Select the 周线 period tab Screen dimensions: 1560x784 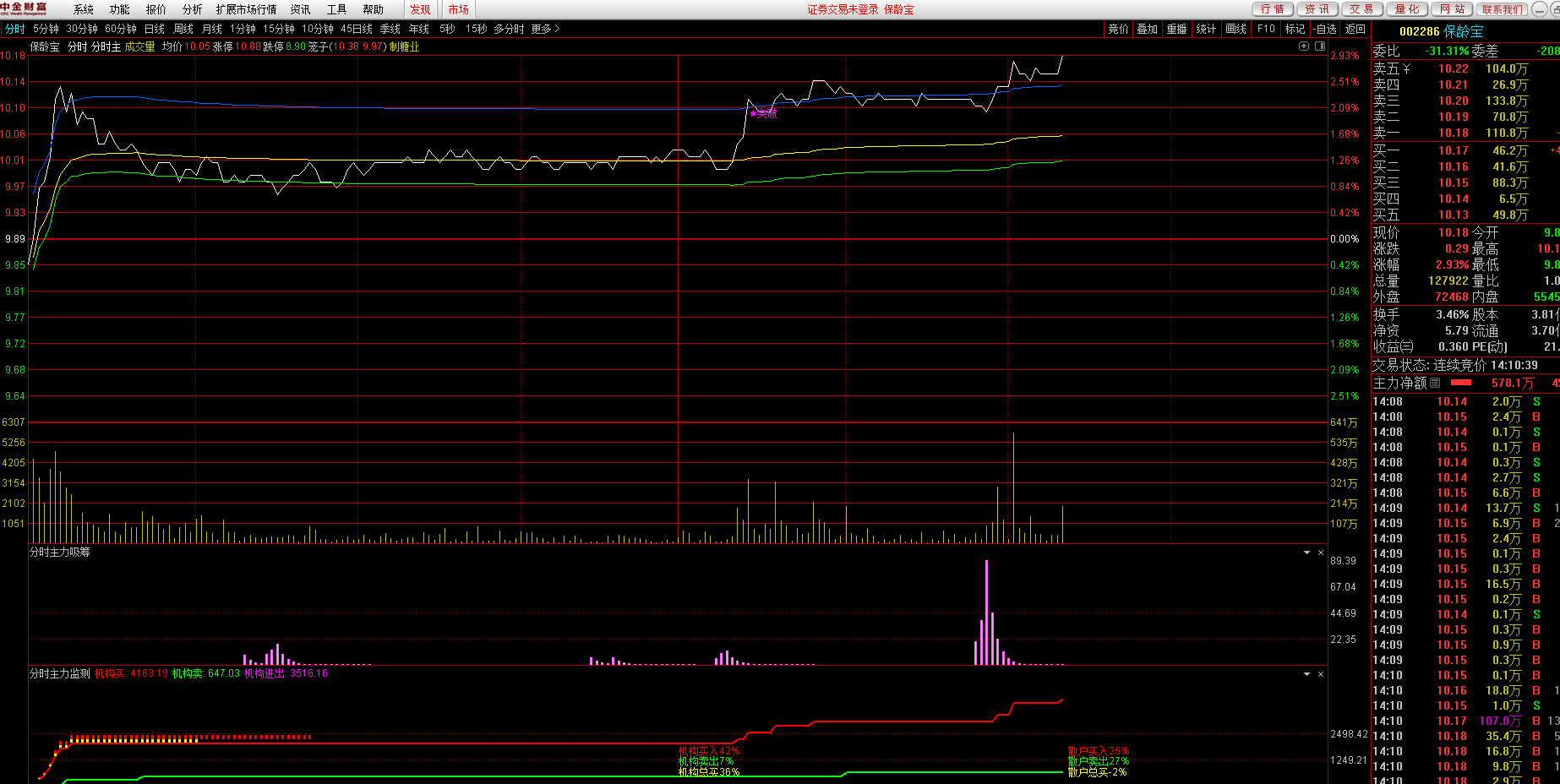coord(183,29)
